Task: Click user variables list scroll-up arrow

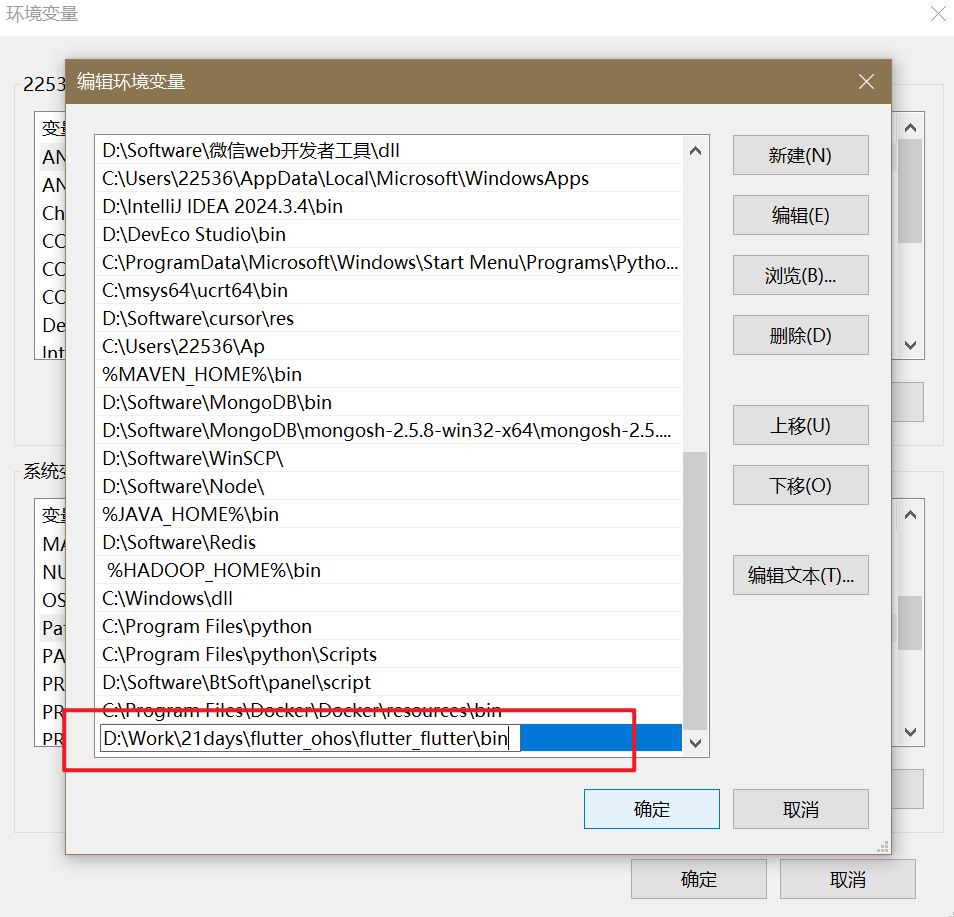Action: coord(910,127)
